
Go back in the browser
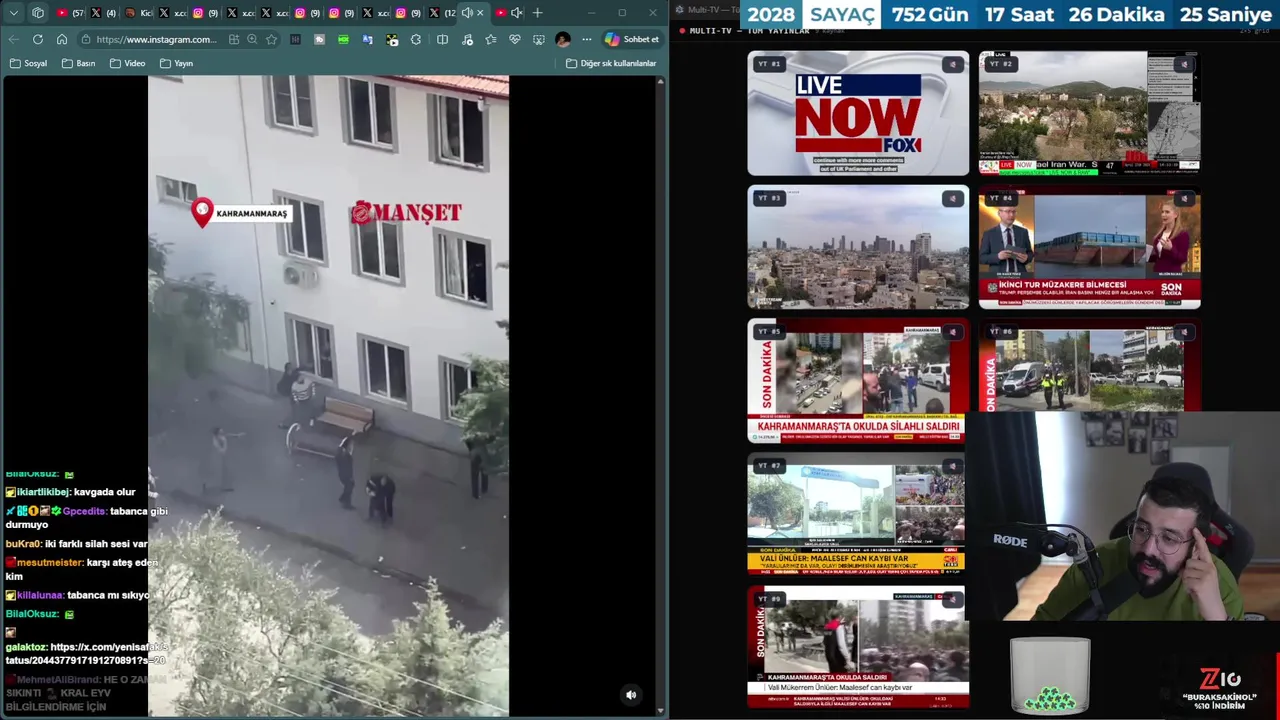click(x=13, y=39)
